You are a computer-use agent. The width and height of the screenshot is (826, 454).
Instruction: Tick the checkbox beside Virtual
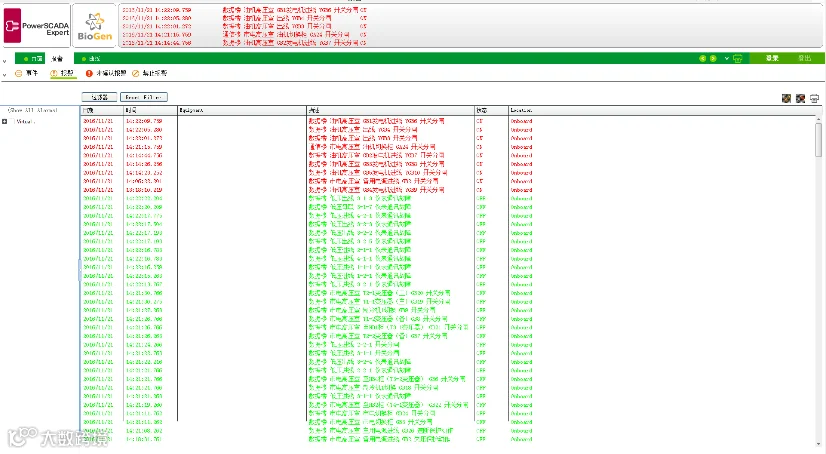12,122
